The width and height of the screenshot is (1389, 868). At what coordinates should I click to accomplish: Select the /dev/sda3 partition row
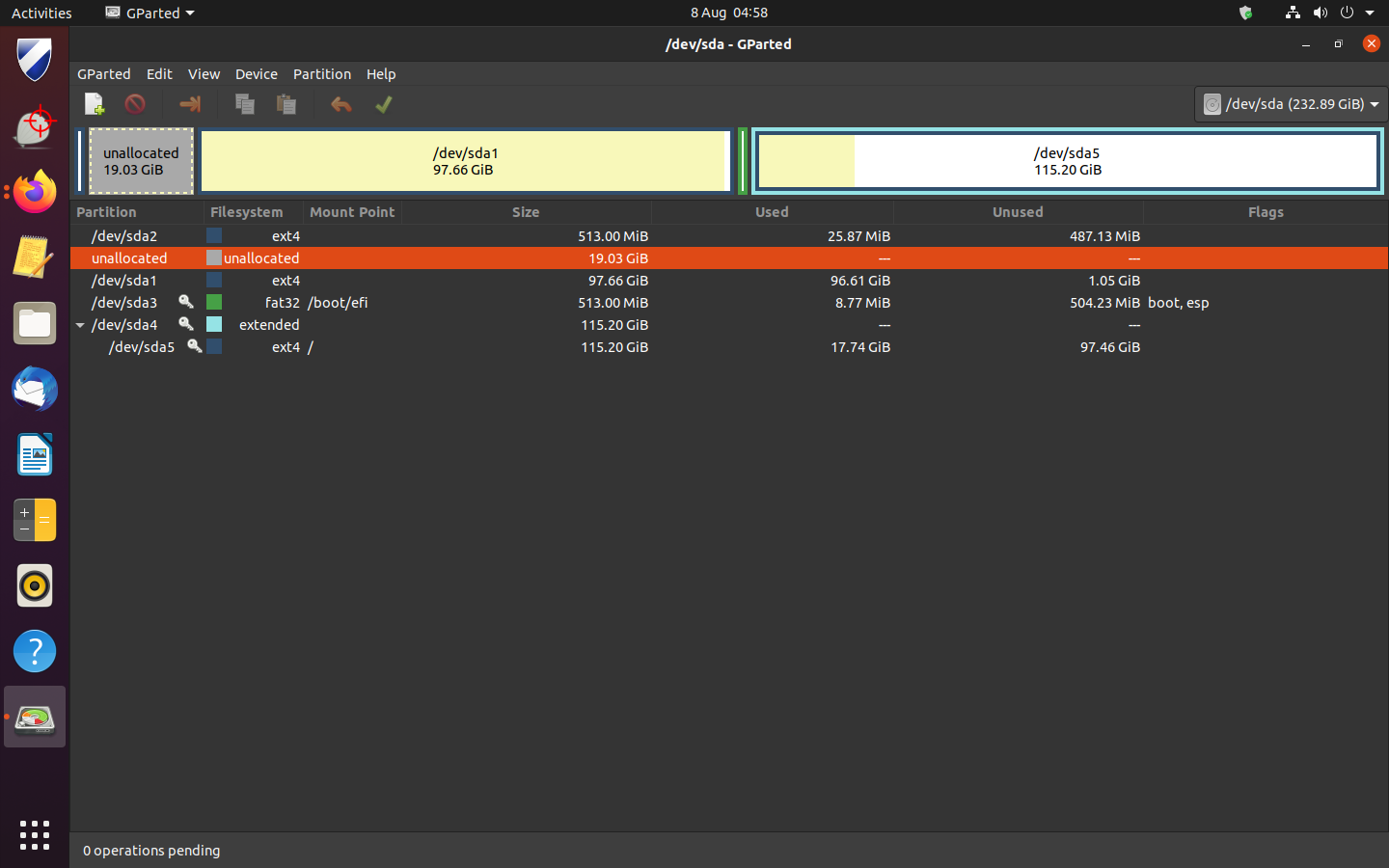[x=729, y=303]
